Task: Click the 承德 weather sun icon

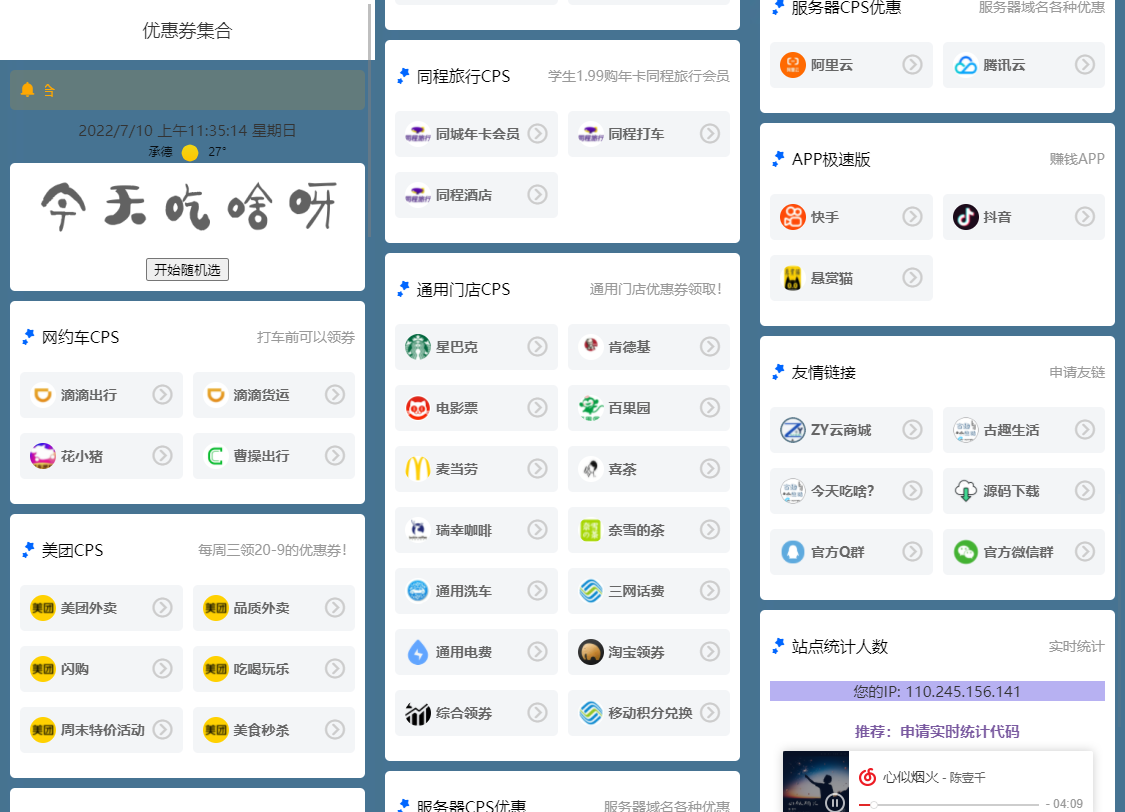Action: [189, 152]
